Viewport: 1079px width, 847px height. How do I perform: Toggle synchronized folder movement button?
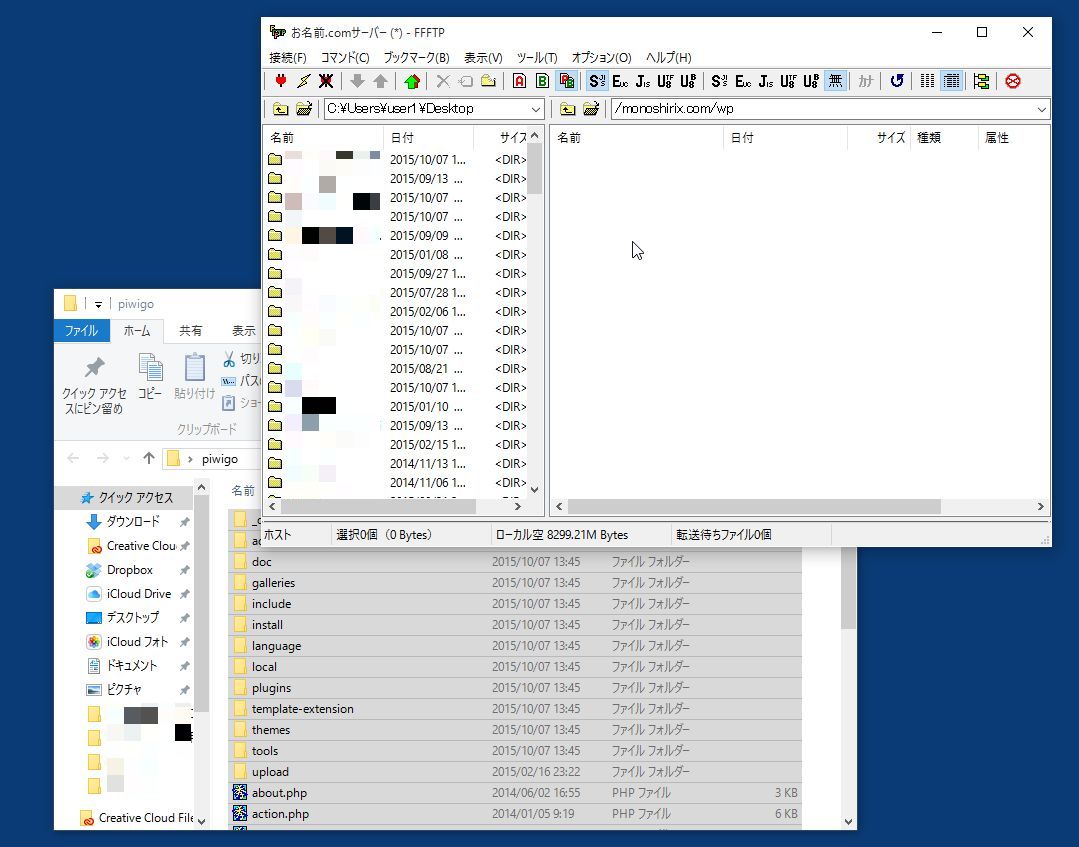point(982,81)
